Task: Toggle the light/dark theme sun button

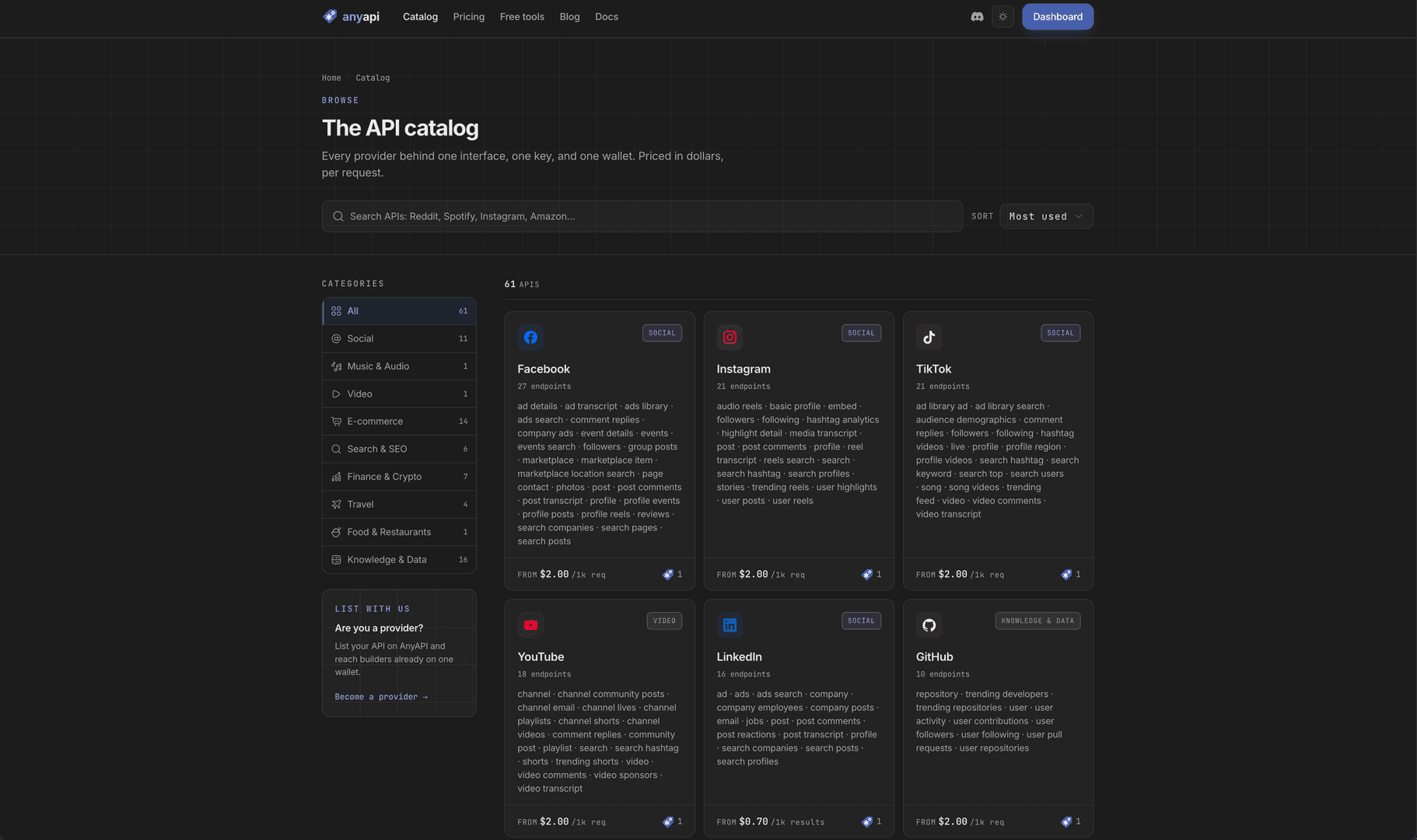Action: [x=1002, y=16]
